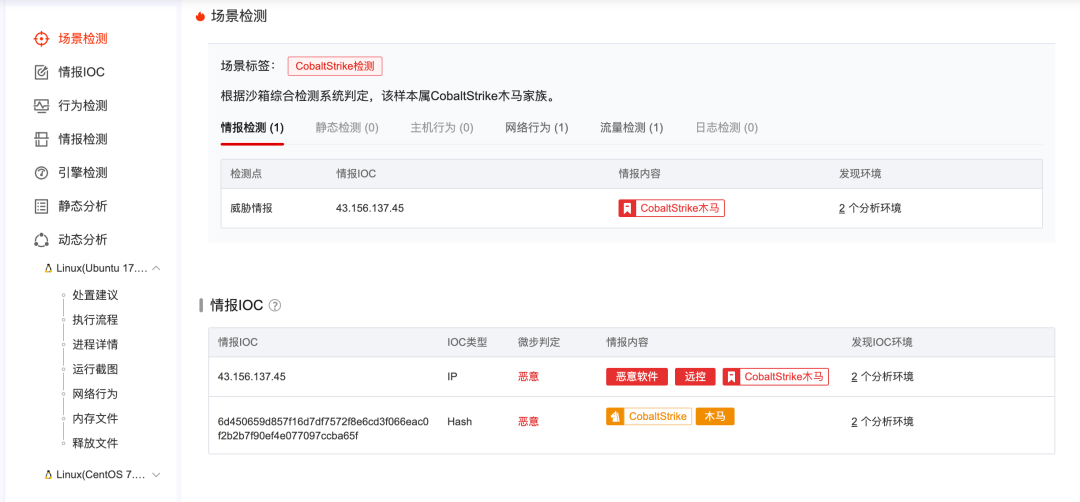
Task: Click the IOC类型 column header
Action: 467,342
